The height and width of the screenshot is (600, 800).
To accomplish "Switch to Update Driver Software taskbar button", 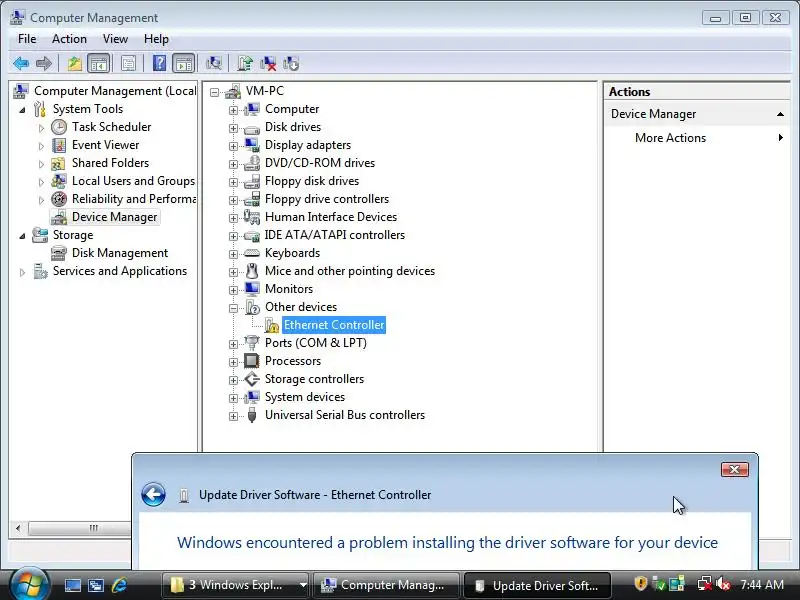I will coord(538,585).
